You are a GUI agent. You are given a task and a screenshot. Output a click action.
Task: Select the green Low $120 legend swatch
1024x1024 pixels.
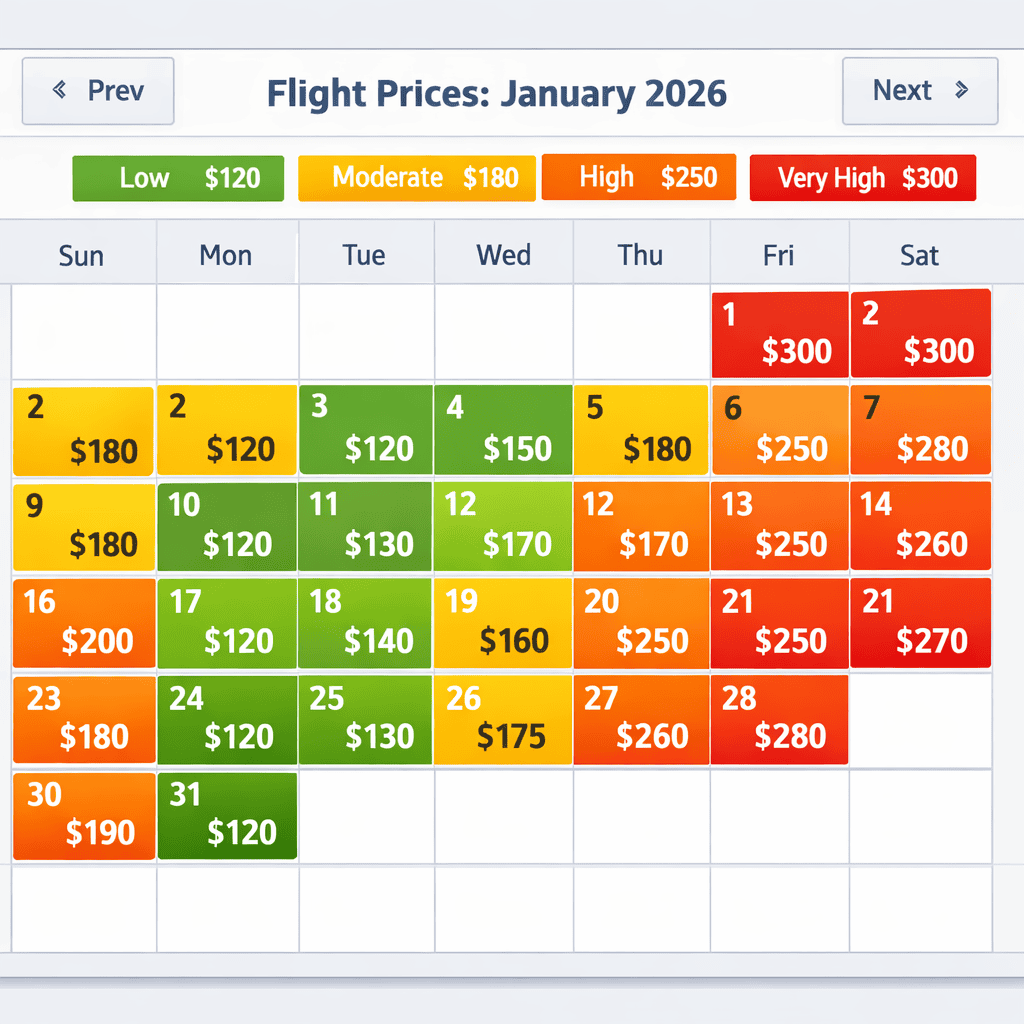click(177, 178)
